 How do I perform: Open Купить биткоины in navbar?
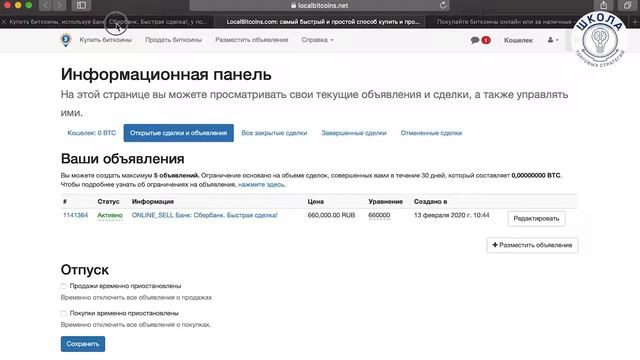click(x=106, y=40)
